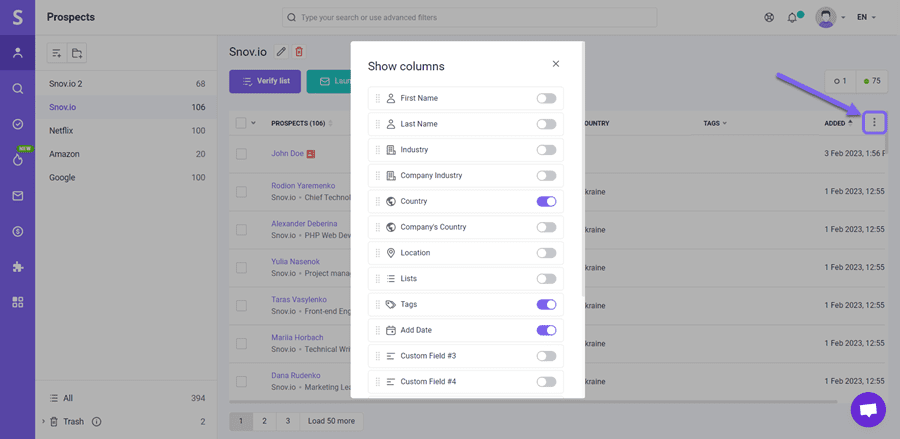The width and height of the screenshot is (900, 439).
Task: Click the drag handle beside Country
Action: [378, 201]
